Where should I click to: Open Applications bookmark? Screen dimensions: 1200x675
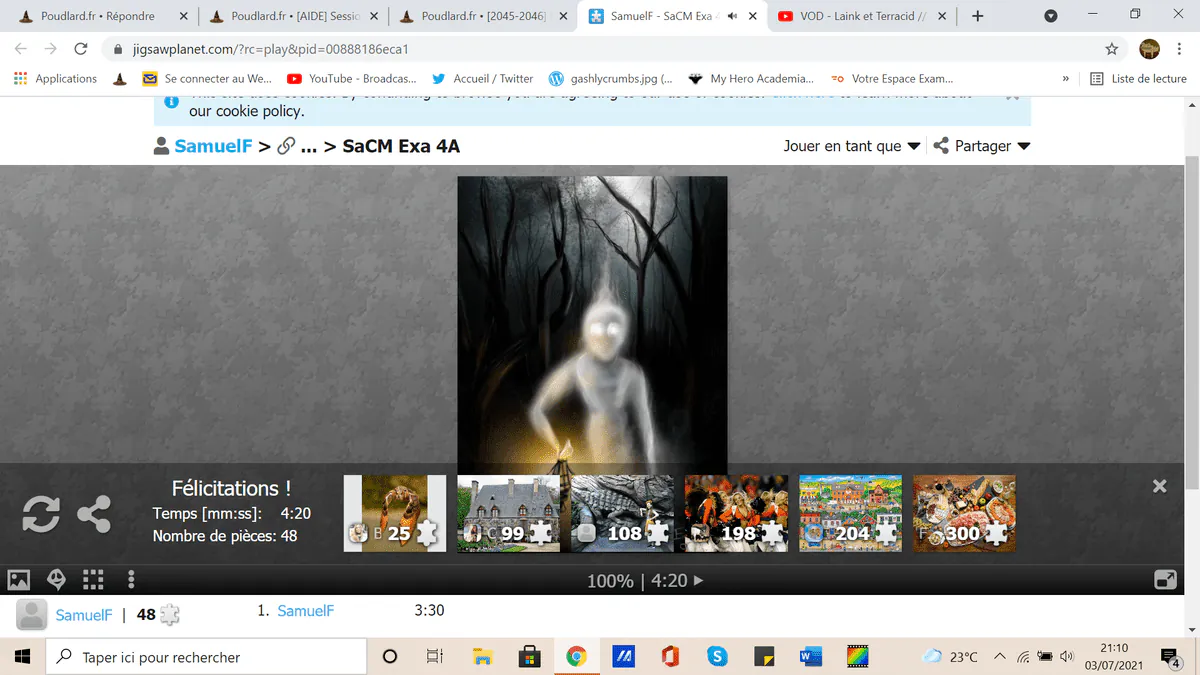(x=56, y=78)
